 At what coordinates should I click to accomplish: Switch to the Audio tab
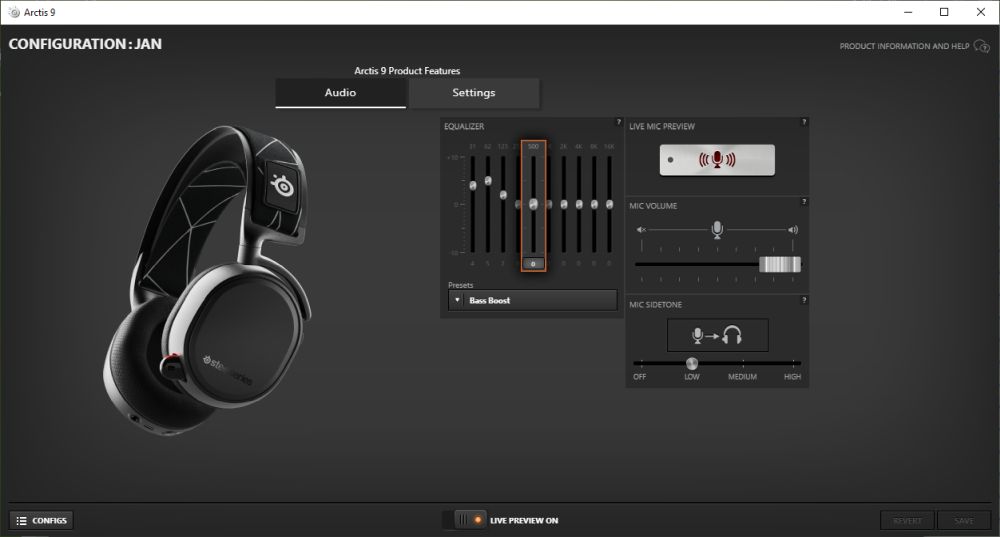click(341, 93)
